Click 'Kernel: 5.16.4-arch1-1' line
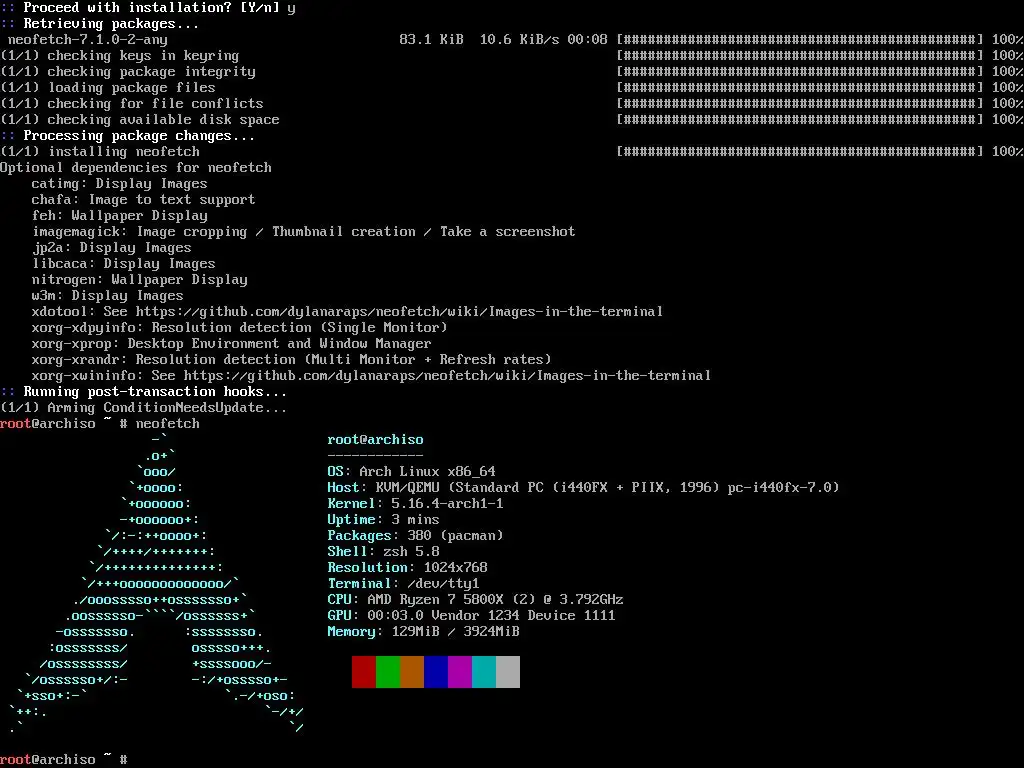This screenshot has width=1024, height=768. (415, 504)
